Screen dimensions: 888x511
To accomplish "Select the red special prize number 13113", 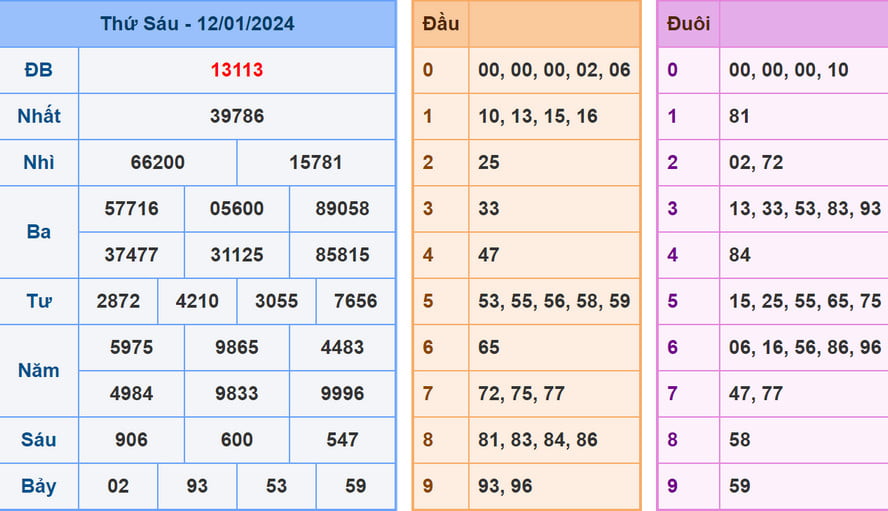I will click(237, 70).
